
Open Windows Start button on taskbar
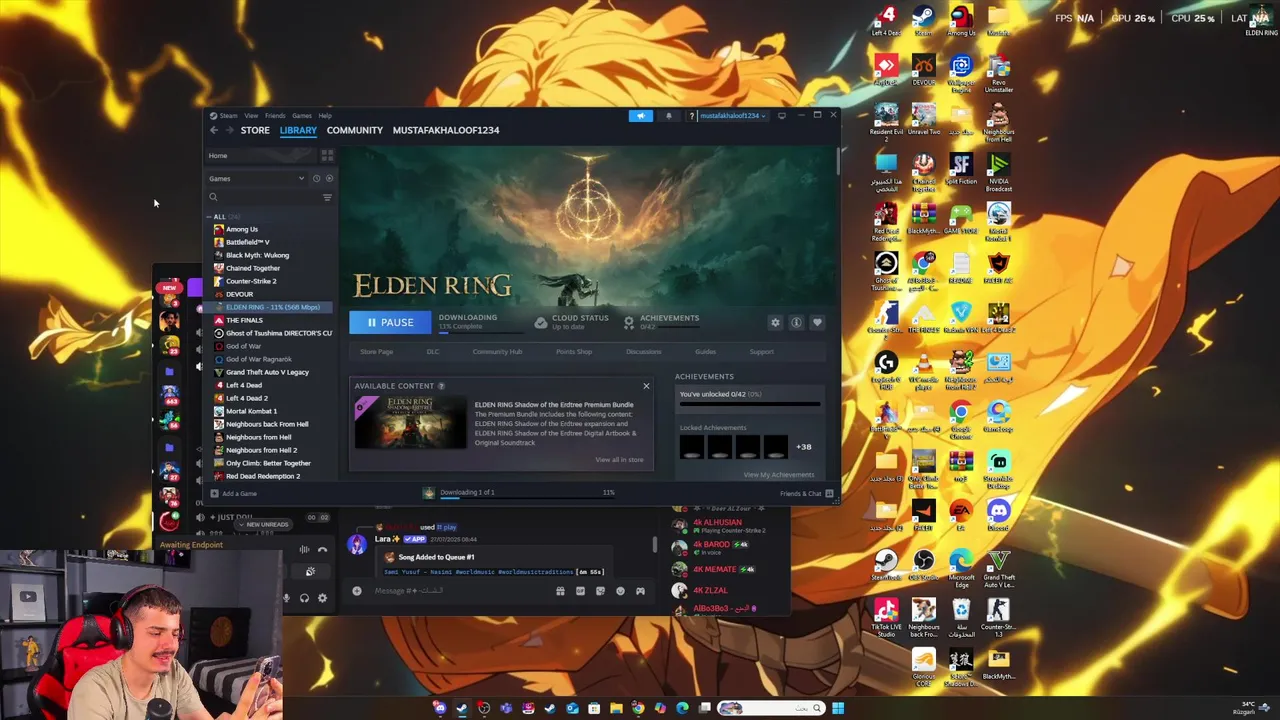tap(838, 708)
